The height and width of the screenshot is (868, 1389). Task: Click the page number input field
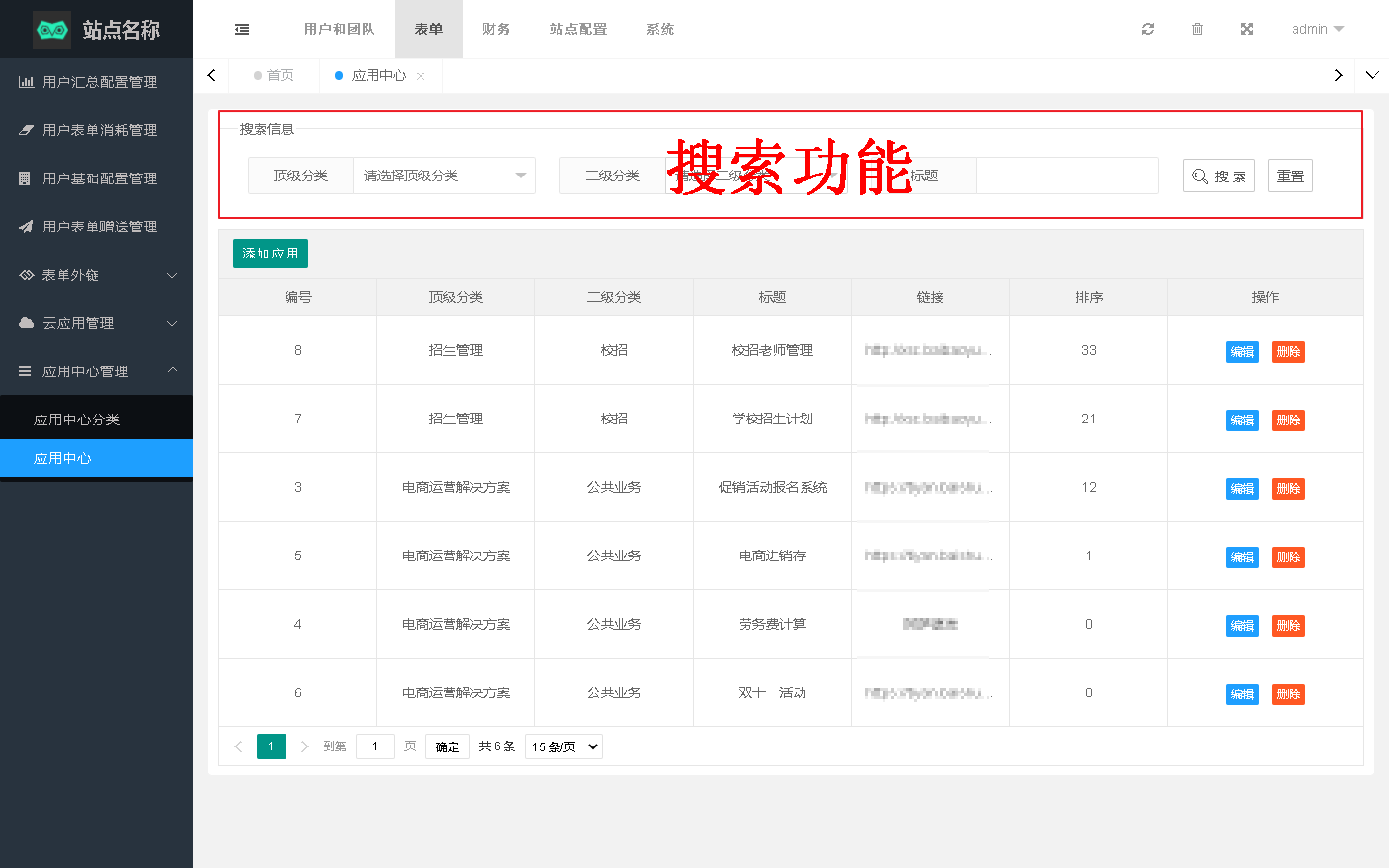point(375,746)
